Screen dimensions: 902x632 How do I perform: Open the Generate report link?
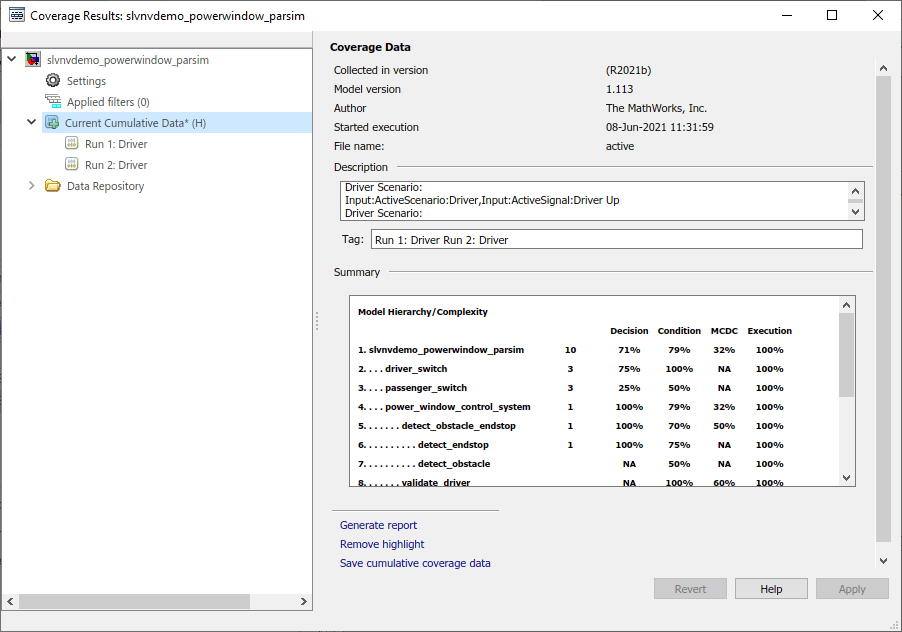(x=378, y=525)
